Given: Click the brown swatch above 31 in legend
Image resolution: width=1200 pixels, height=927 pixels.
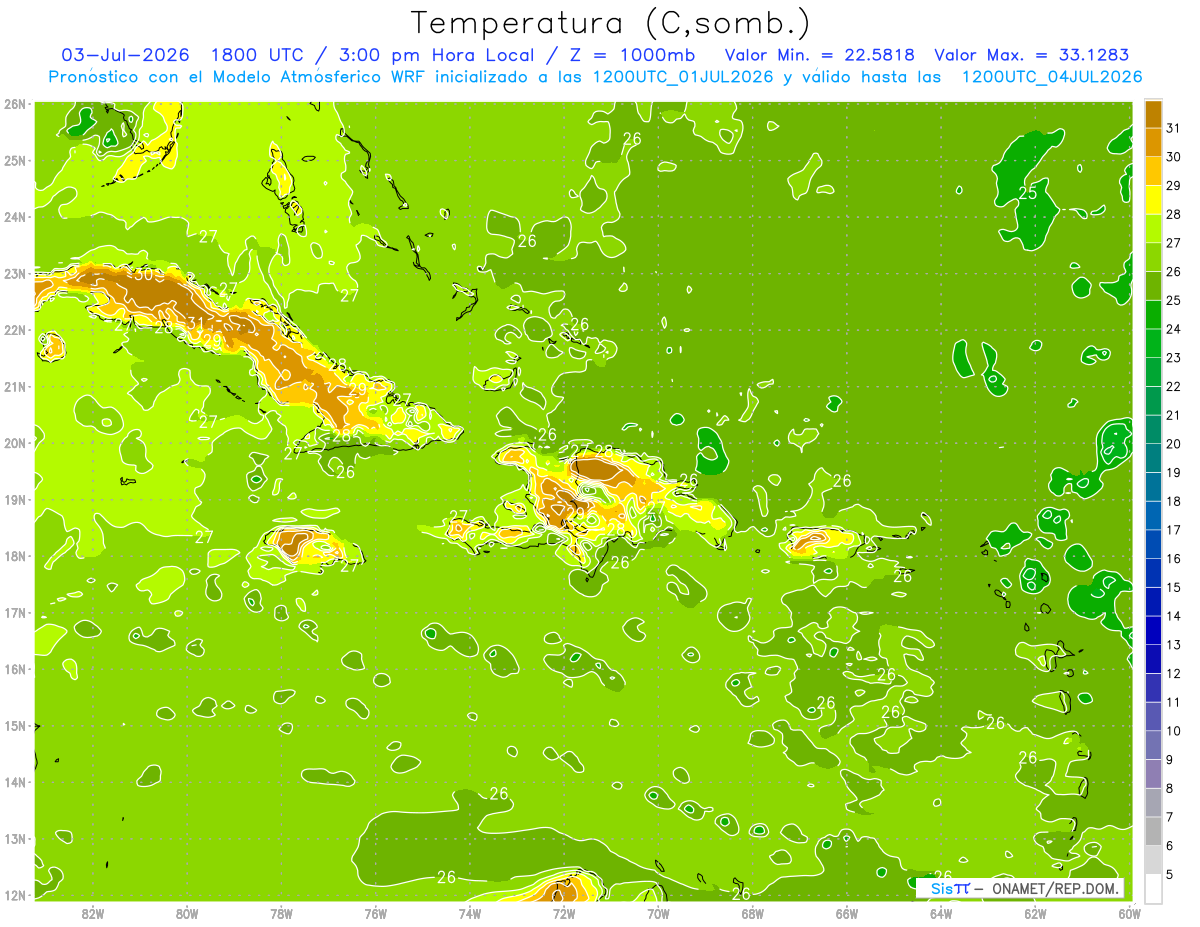Looking at the screenshot, I should click(1153, 114).
